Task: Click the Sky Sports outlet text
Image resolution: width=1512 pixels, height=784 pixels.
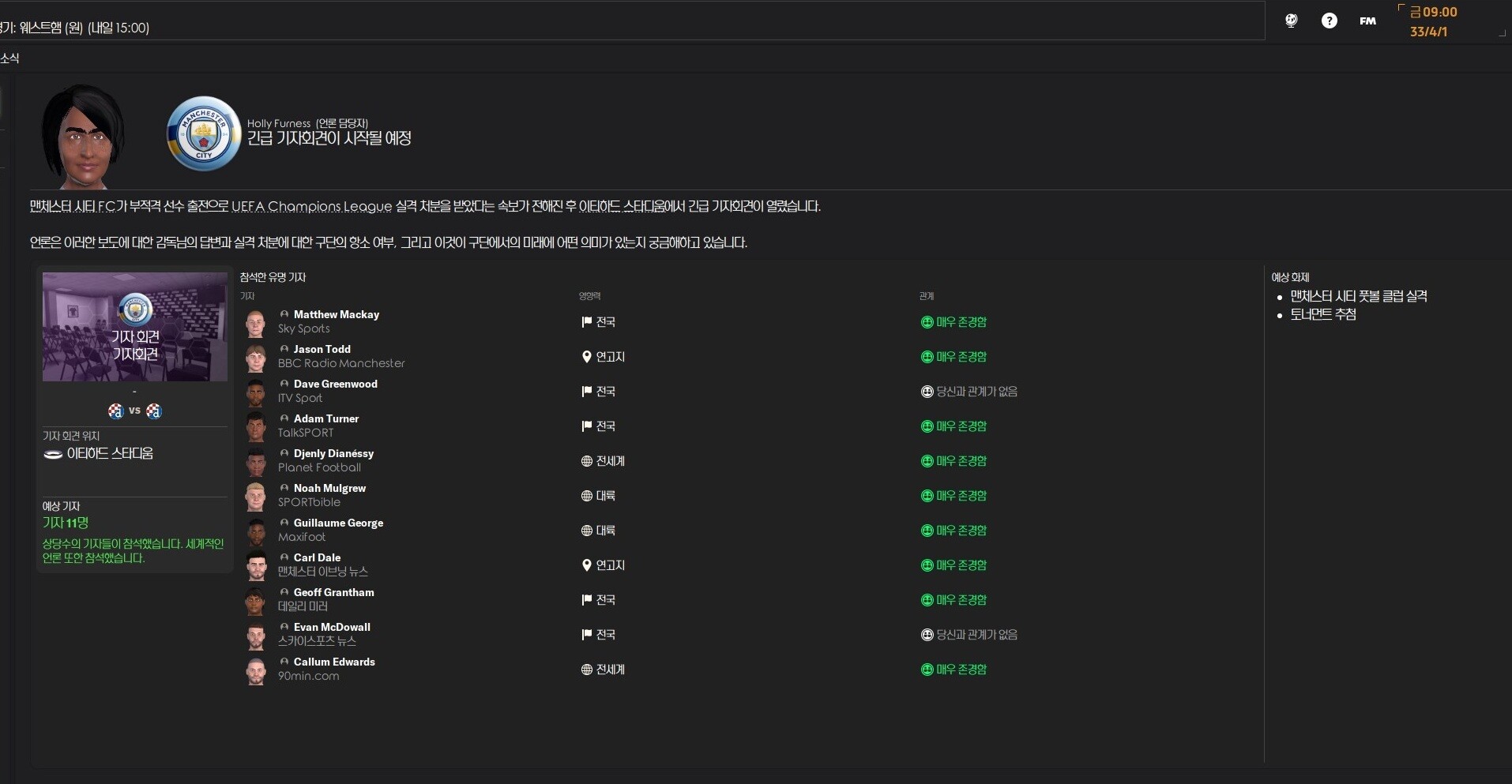Action: (304, 328)
